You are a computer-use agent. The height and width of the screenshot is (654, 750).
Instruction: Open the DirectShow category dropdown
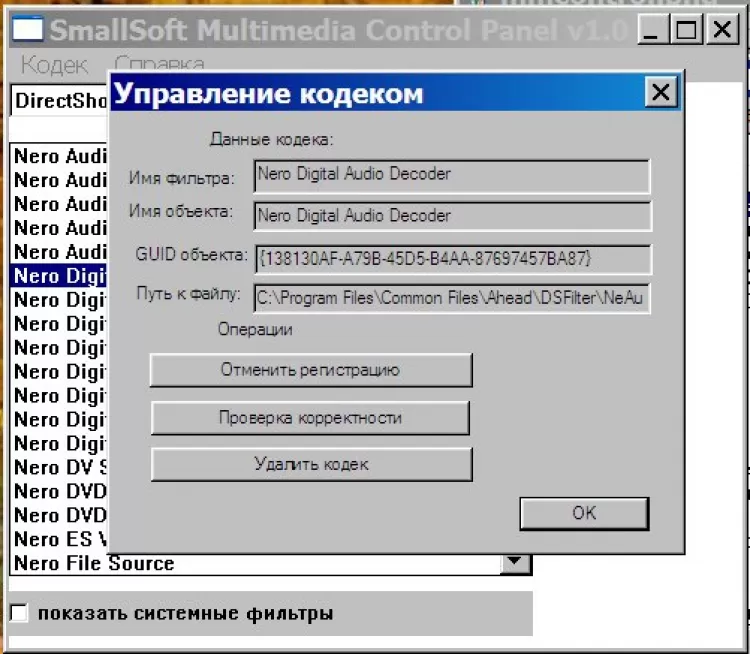(x=60, y=100)
